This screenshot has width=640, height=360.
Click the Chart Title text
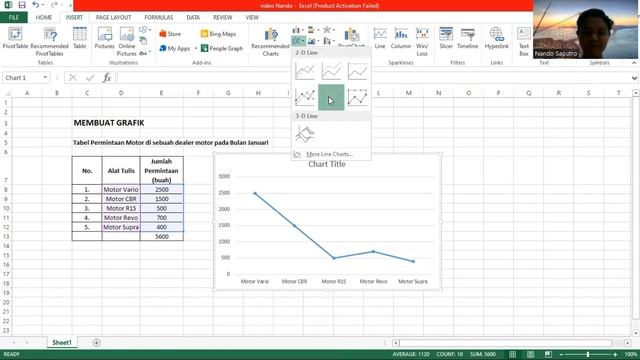point(327,164)
